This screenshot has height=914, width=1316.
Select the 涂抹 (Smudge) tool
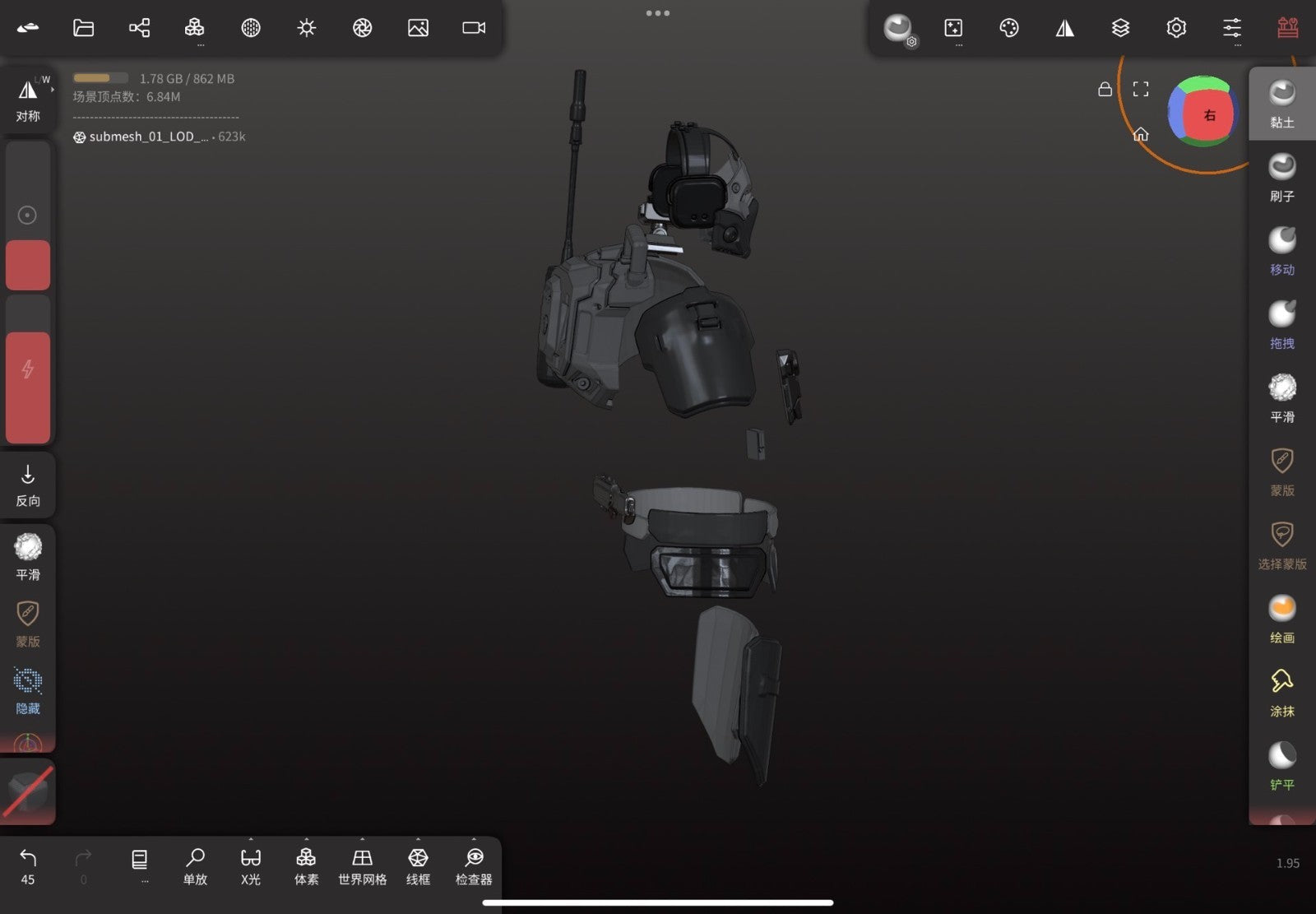(1281, 693)
